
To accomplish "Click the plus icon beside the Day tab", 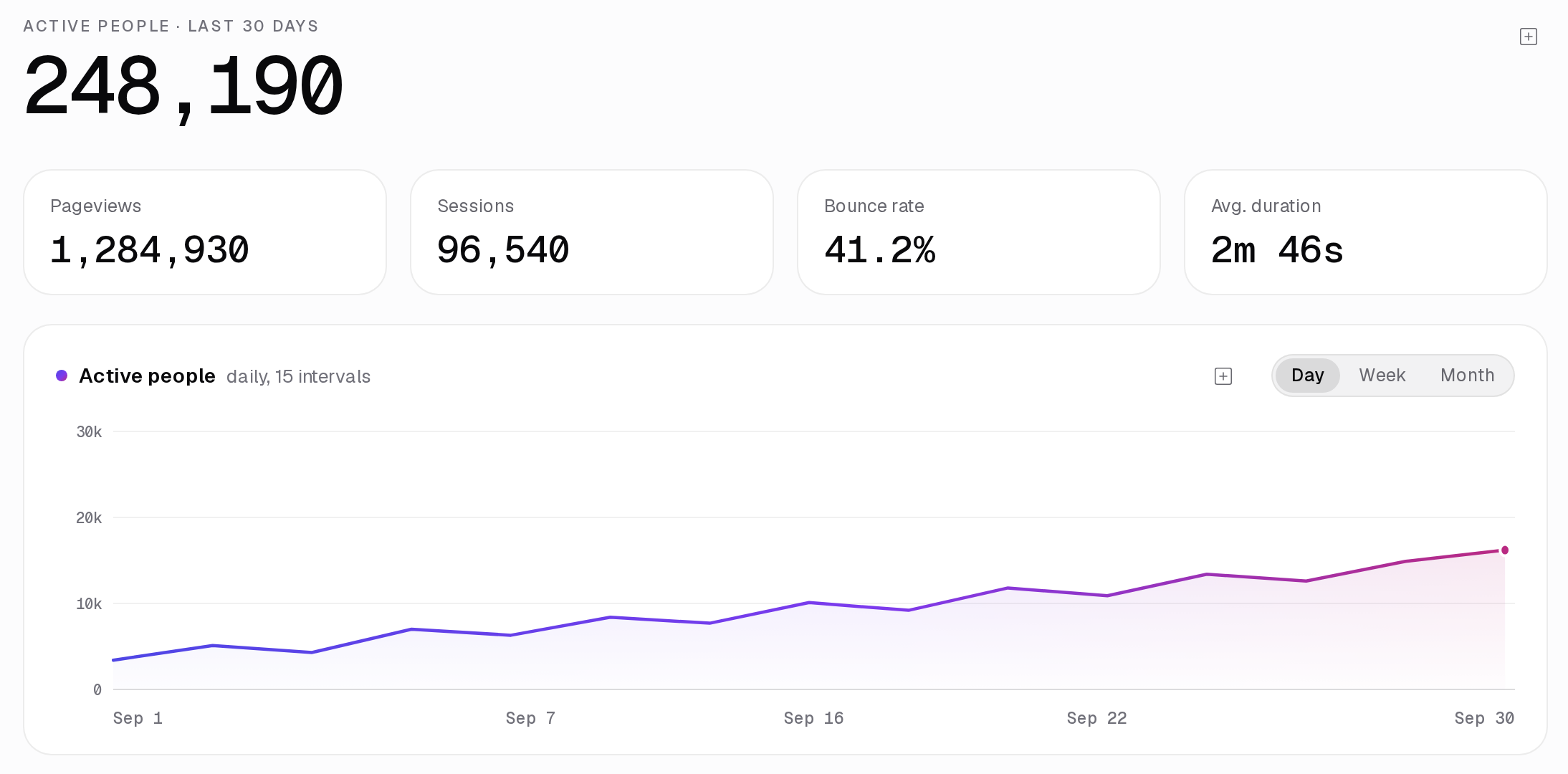I will point(1223,376).
